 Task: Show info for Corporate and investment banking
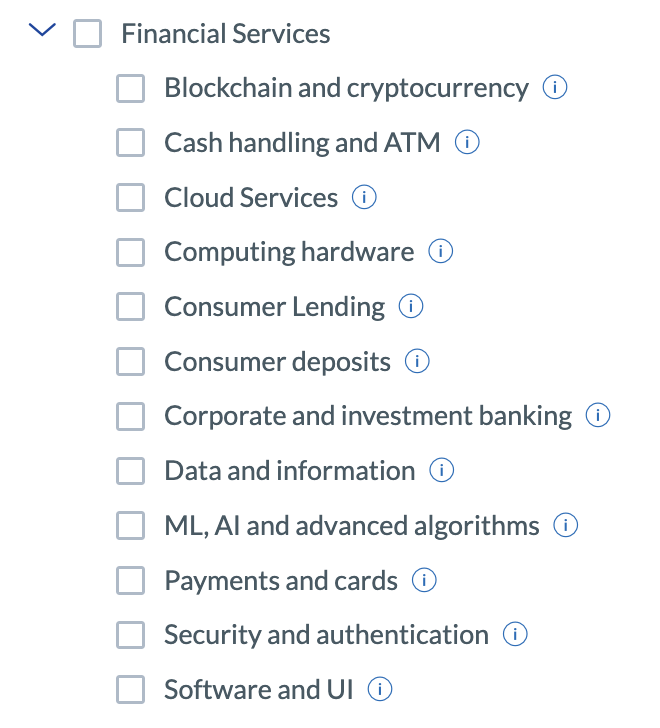coord(598,416)
